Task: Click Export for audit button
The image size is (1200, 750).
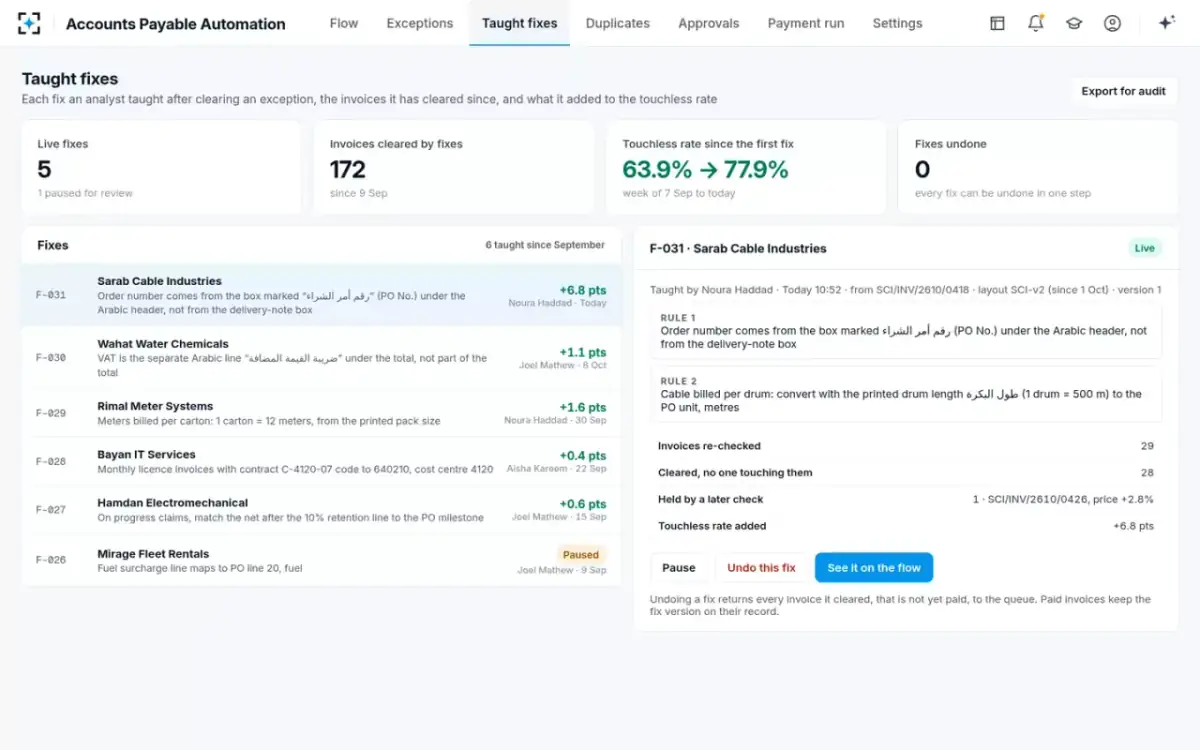Action: coord(1123,91)
